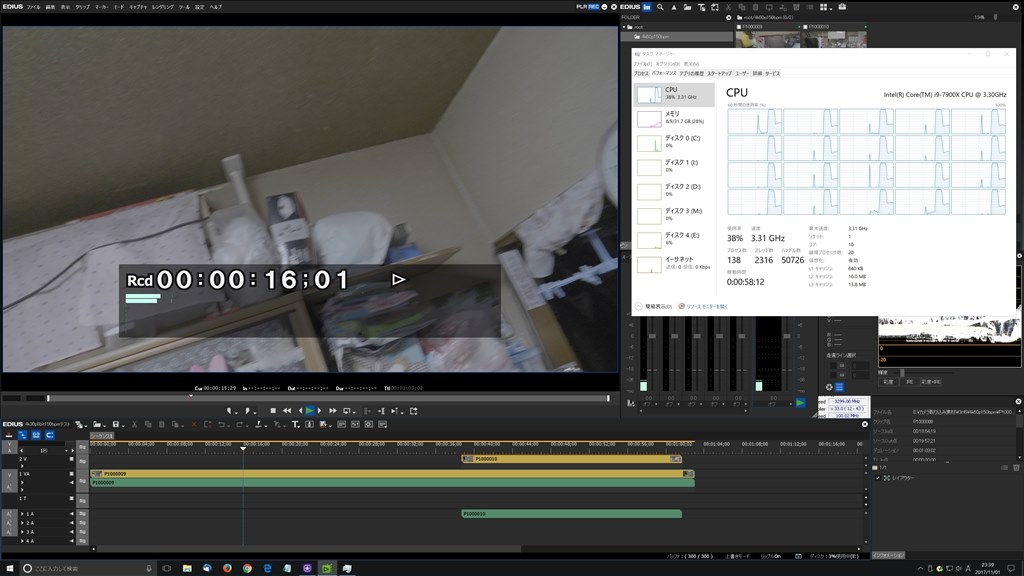This screenshot has height=576, width=1024.
Task: Toggle the ripple mode button on the timeline
Action: click(x=22, y=435)
